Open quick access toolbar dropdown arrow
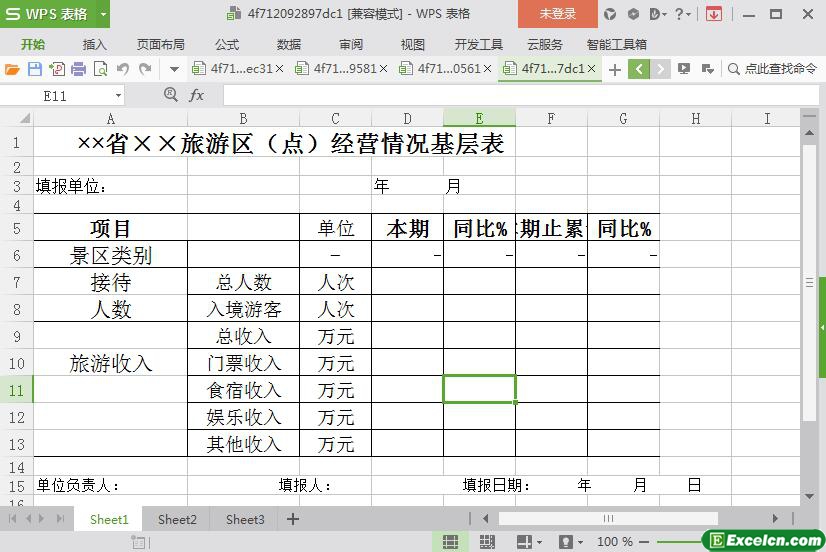826x552 pixels. pos(174,69)
